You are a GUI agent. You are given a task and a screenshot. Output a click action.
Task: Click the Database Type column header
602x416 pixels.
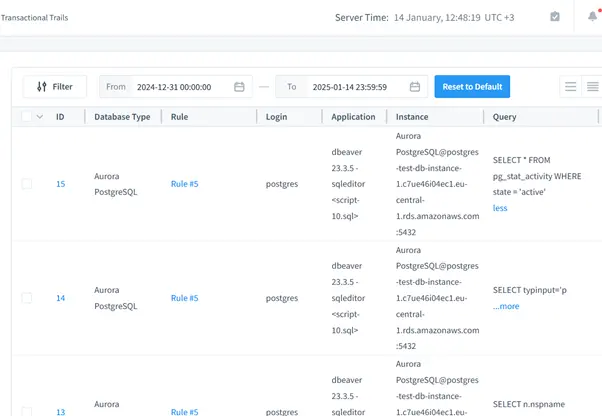122,117
